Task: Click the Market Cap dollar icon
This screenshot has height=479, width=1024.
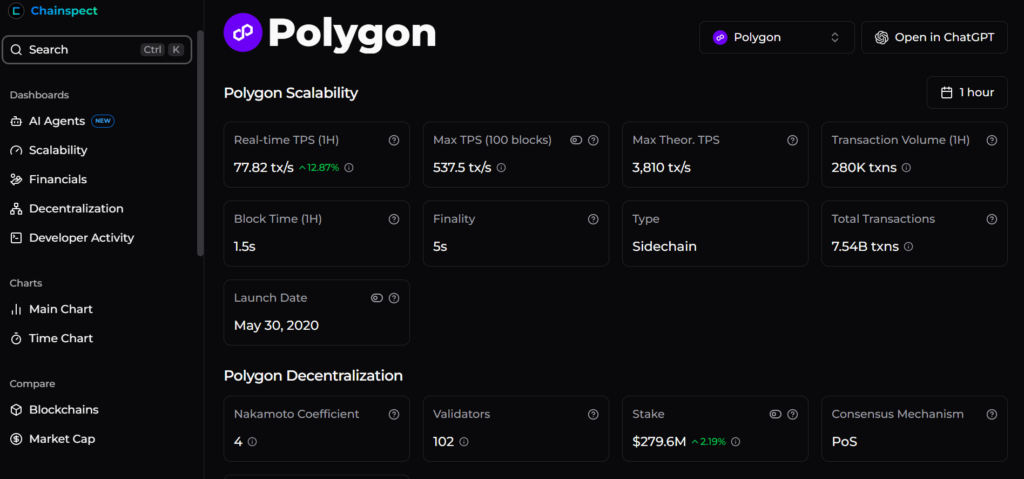Action: coord(16,439)
